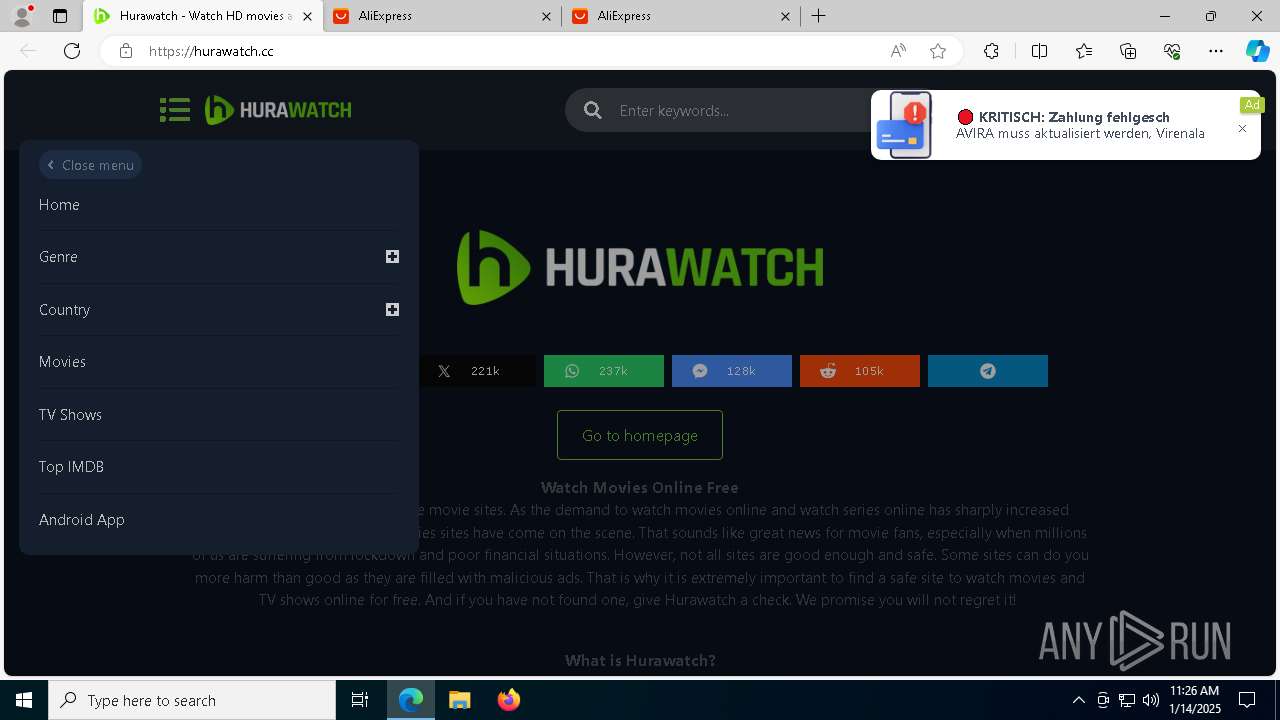Open the tab actions menu icon

[x=60, y=16]
